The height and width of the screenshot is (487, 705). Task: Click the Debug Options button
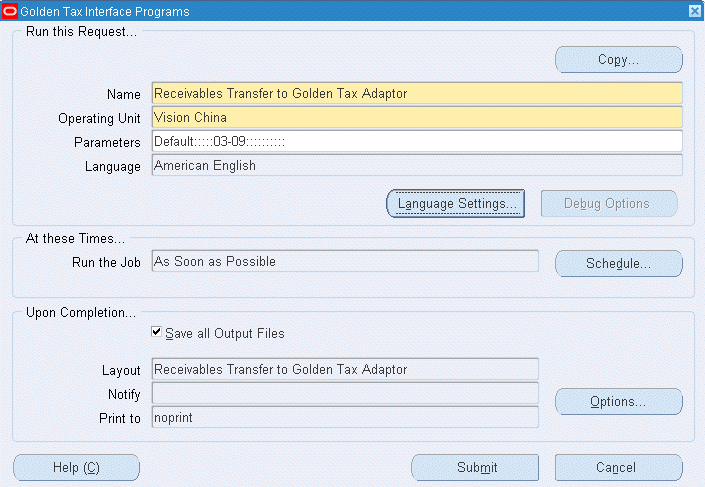(609, 204)
